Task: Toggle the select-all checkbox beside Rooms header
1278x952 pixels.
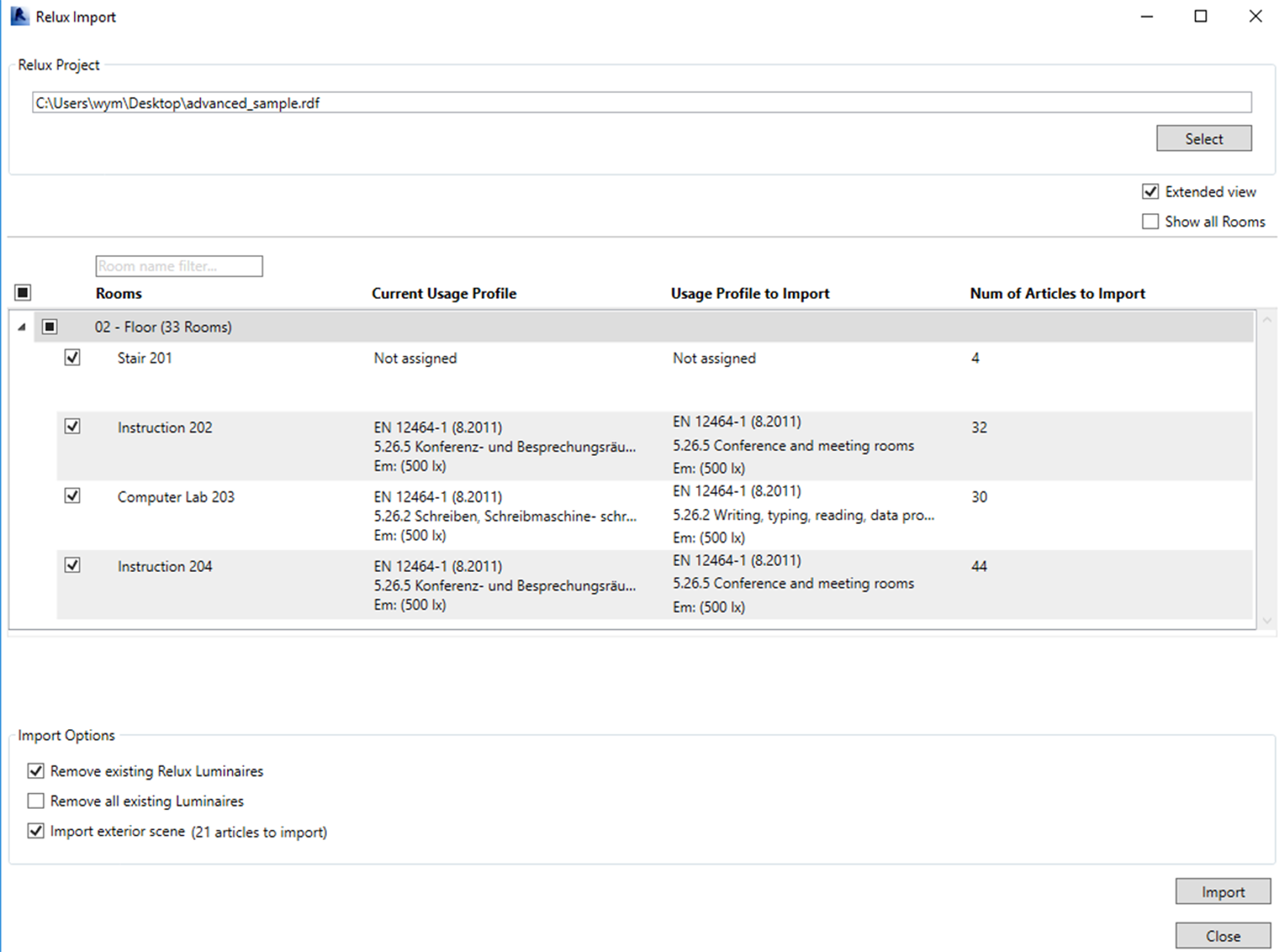Action: click(23, 292)
